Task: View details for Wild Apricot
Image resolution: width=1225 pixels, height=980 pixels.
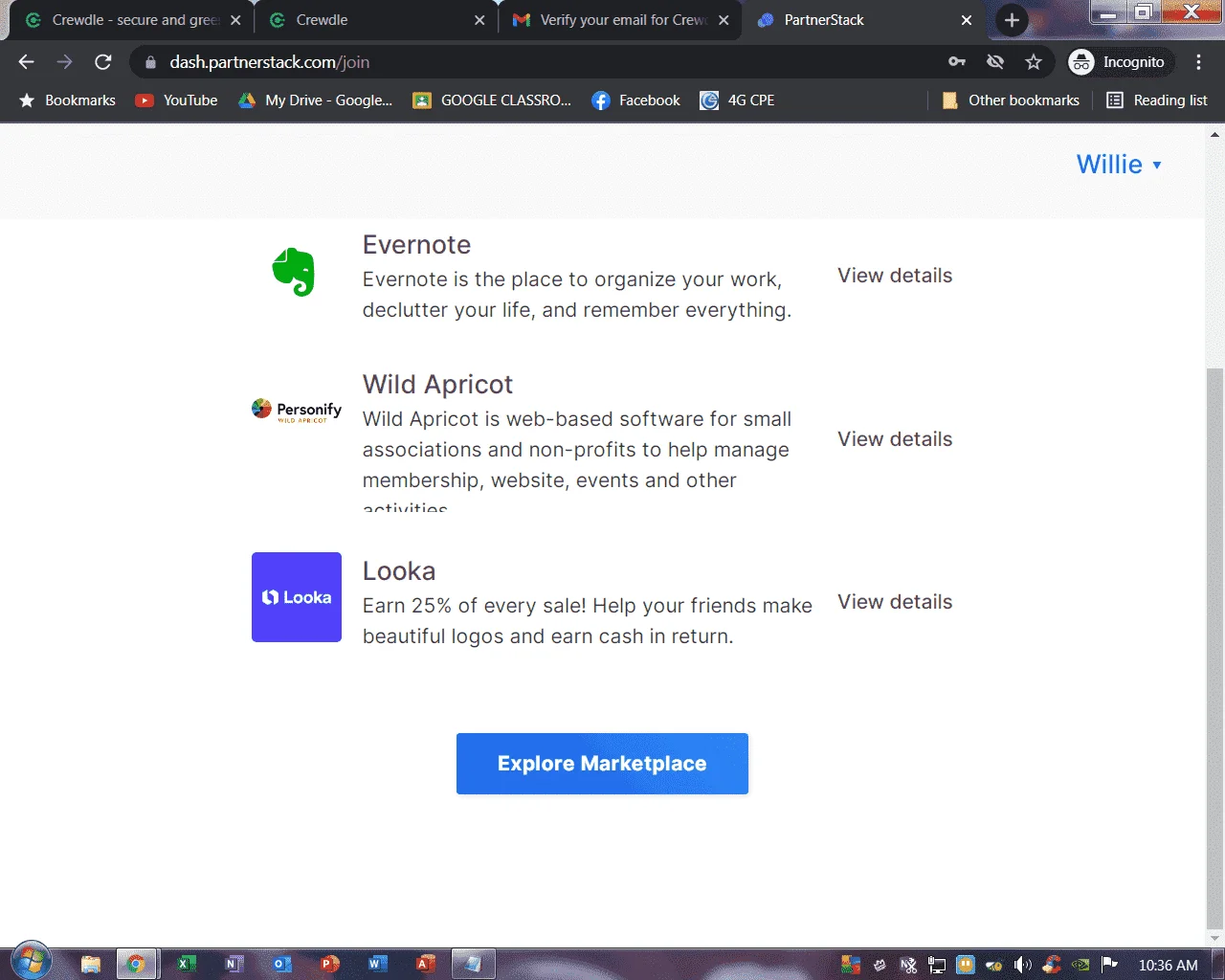Action: tap(895, 439)
